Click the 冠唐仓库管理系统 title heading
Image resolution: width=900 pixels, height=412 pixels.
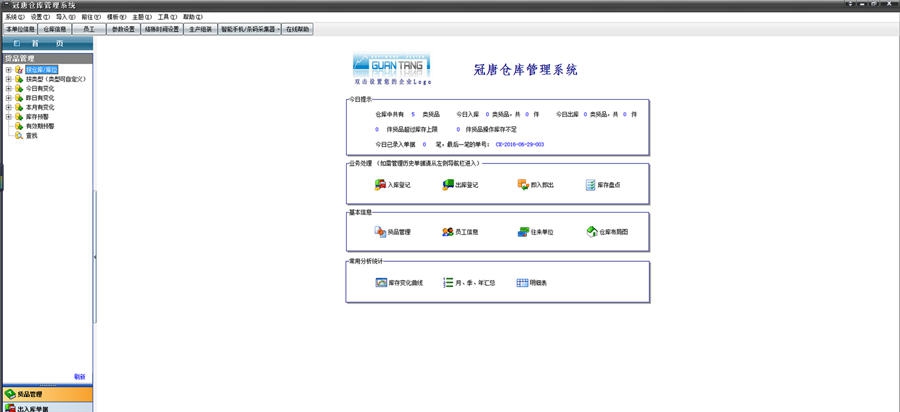(525, 70)
